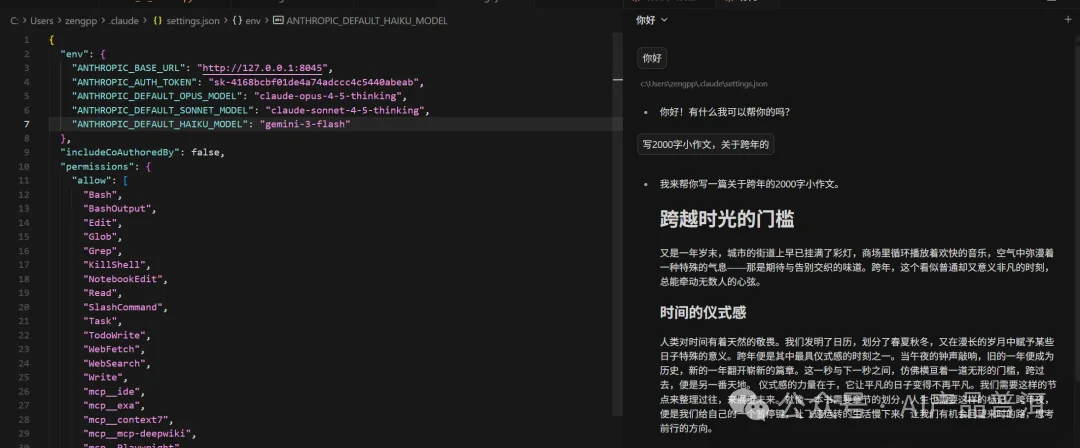The image size is (1080, 448).
Task: Click the "ANTHROPIC_BASE_URL" key on line 3
Action: 130,68
